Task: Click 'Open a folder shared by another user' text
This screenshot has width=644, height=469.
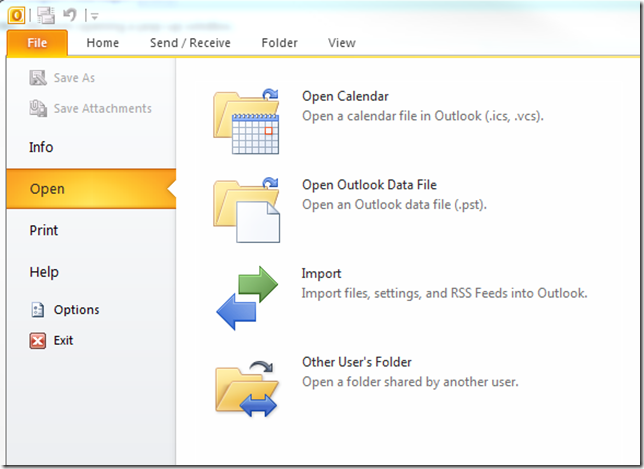Action: point(410,382)
